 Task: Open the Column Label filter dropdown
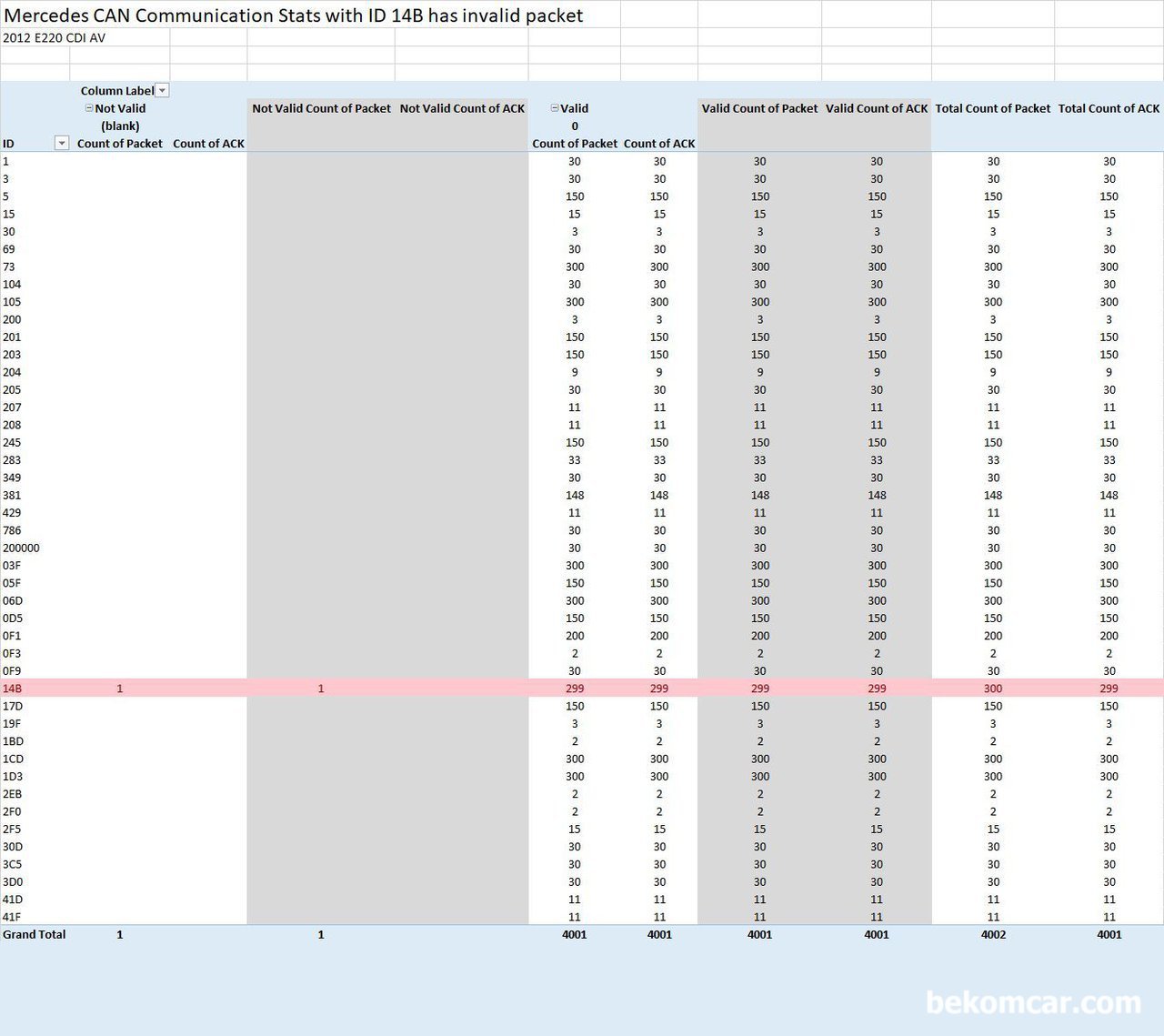[x=163, y=90]
